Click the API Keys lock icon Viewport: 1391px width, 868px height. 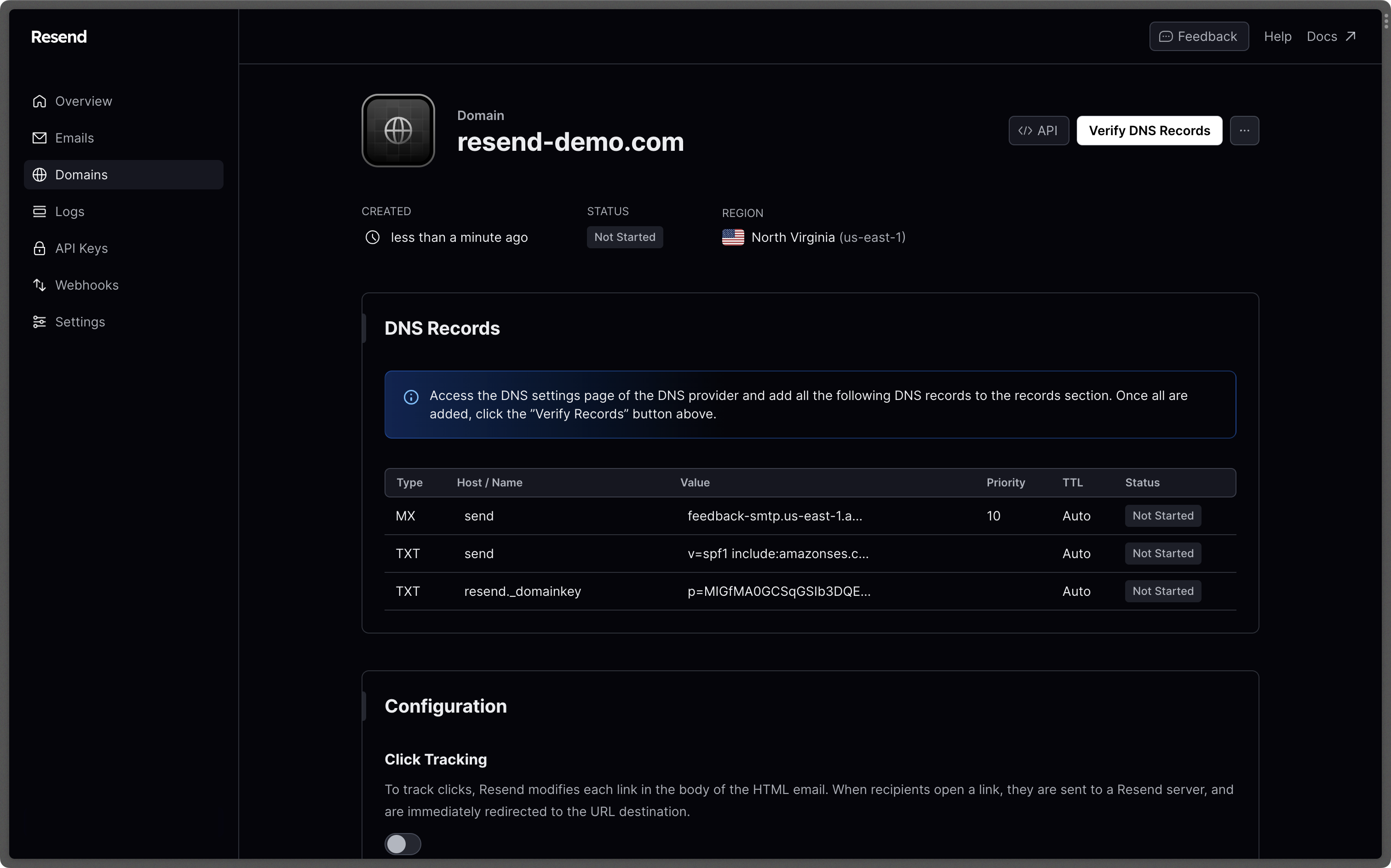[39, 248]
